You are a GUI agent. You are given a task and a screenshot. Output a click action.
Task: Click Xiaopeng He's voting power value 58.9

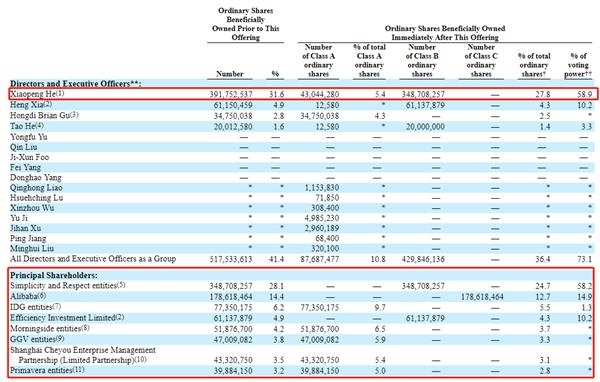585,94
